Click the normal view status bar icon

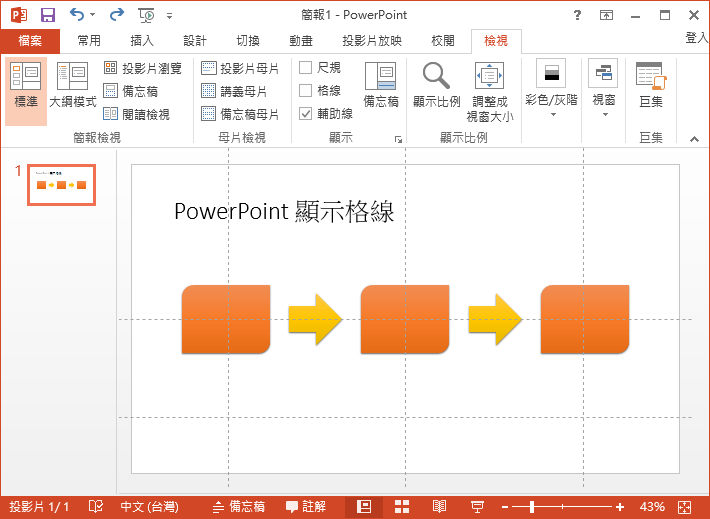click(364, 507)
